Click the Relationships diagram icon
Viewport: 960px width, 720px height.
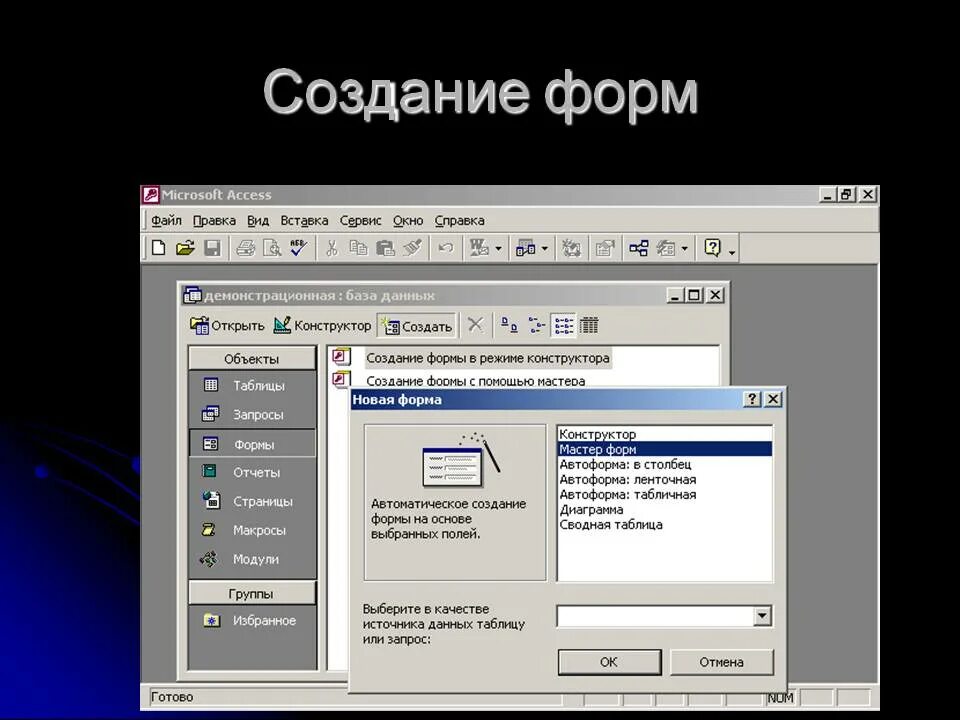coord(638,248)
